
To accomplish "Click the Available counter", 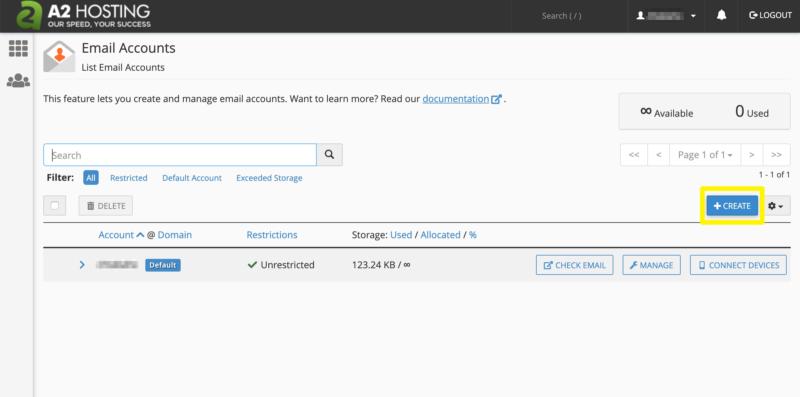I will (666, 112).
